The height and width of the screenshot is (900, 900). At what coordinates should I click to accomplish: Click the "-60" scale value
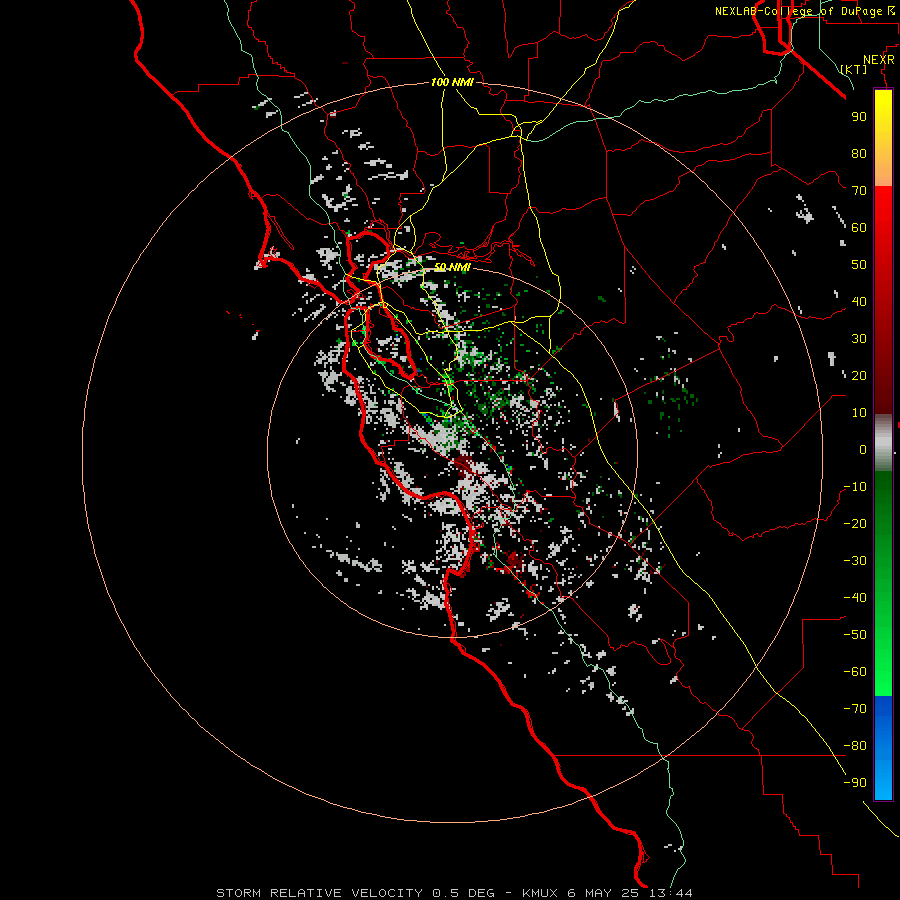coord(855,672)
